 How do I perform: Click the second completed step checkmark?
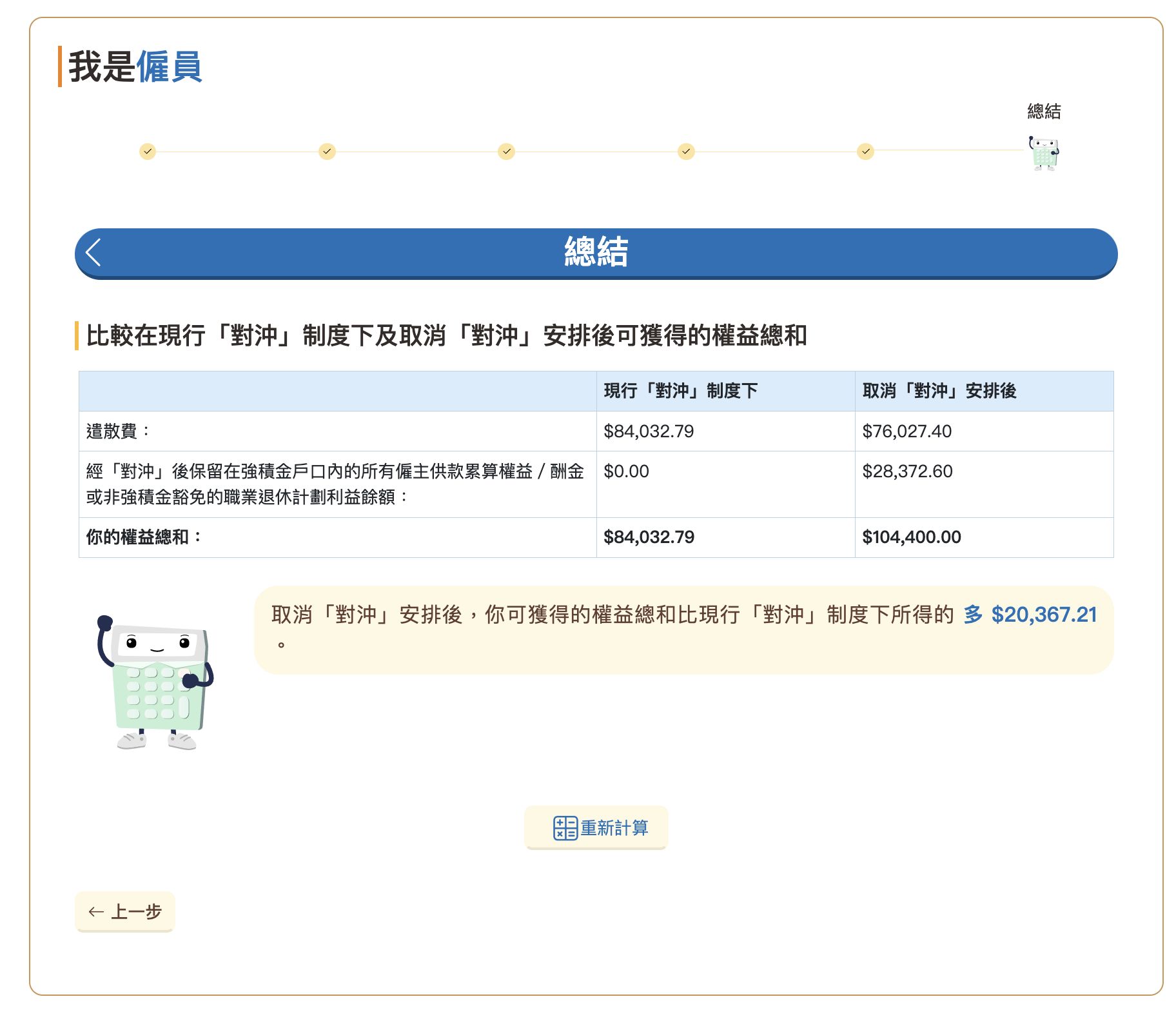point(327,152)
